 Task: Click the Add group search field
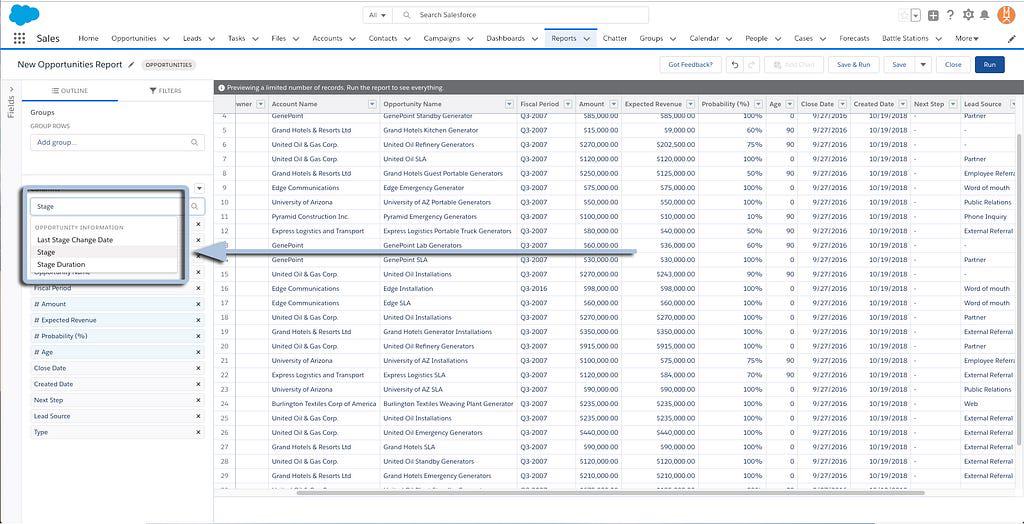[116, 142]
